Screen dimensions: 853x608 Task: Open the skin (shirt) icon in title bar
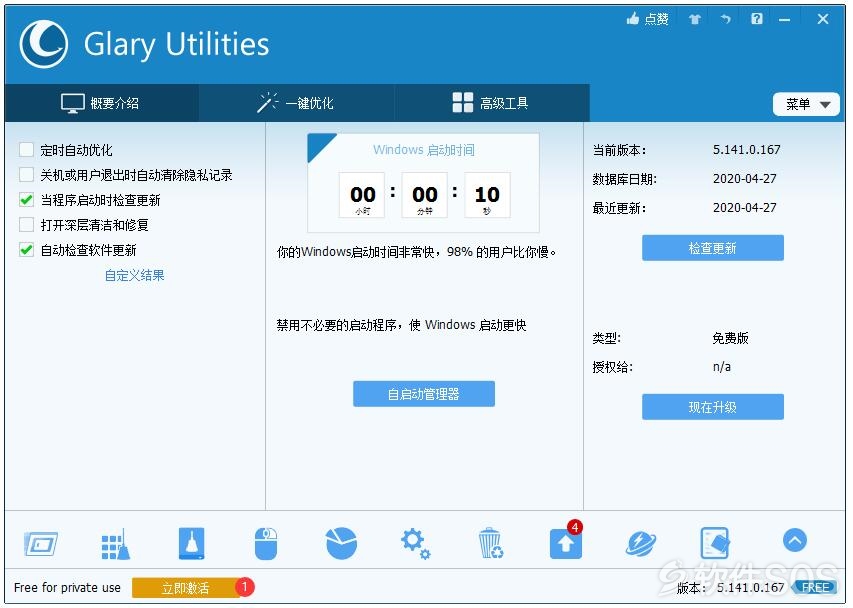695,20
